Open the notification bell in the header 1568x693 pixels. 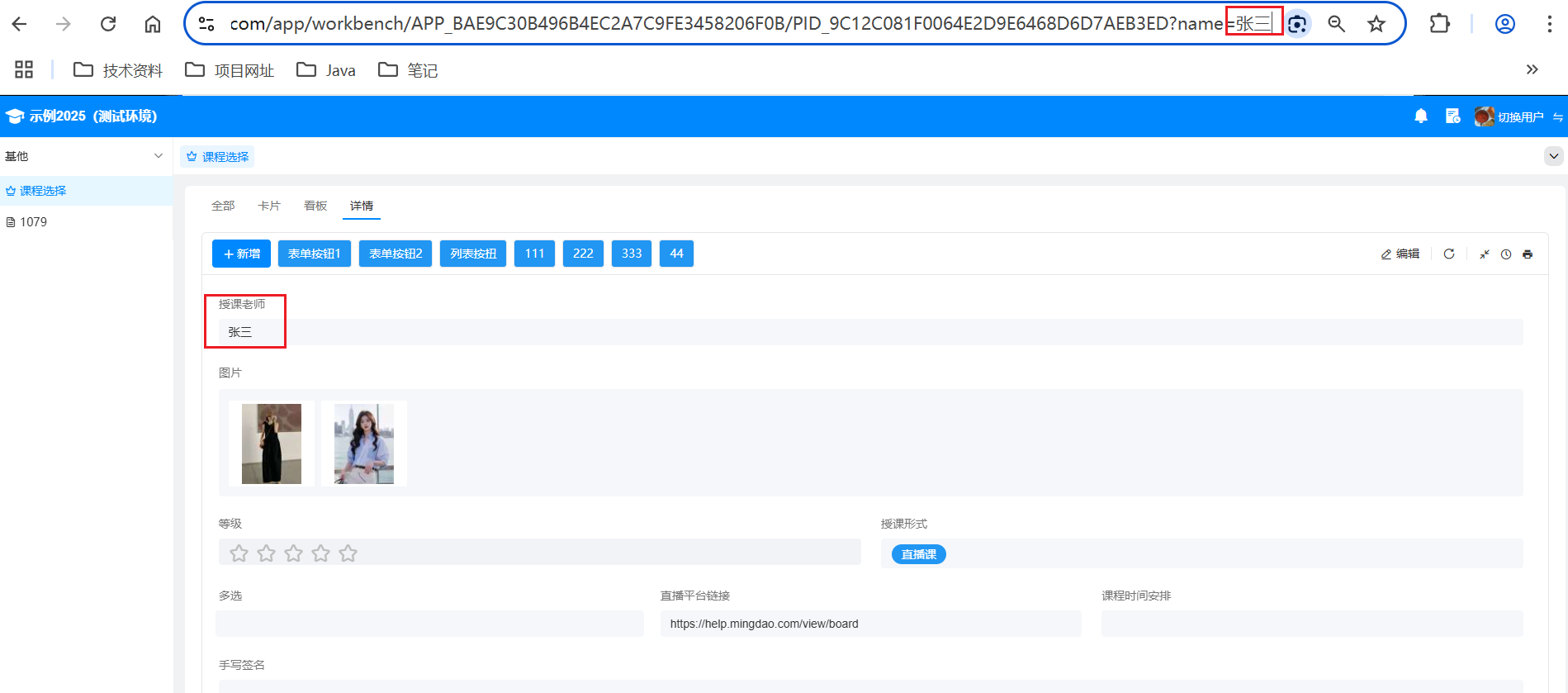click(1420, 116)
